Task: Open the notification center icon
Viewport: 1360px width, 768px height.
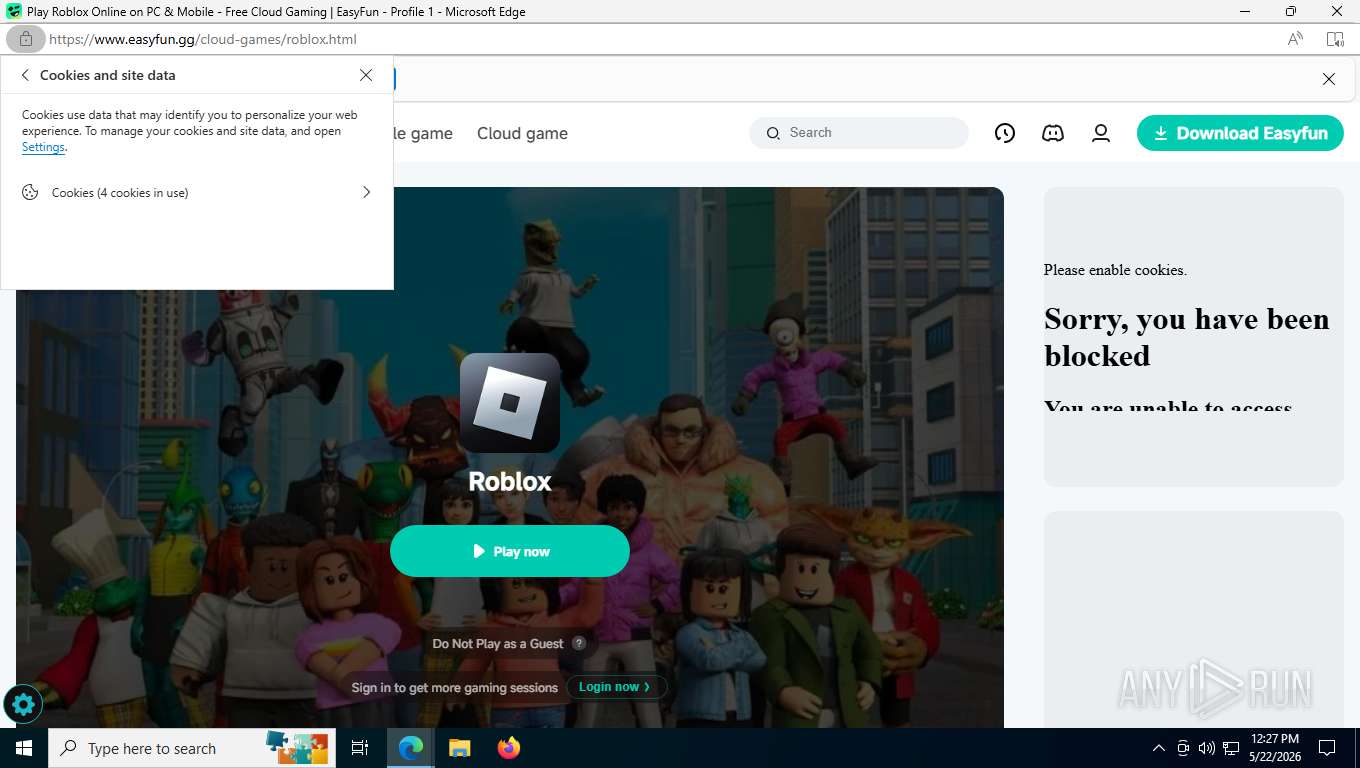Action: click(1327, 748)
